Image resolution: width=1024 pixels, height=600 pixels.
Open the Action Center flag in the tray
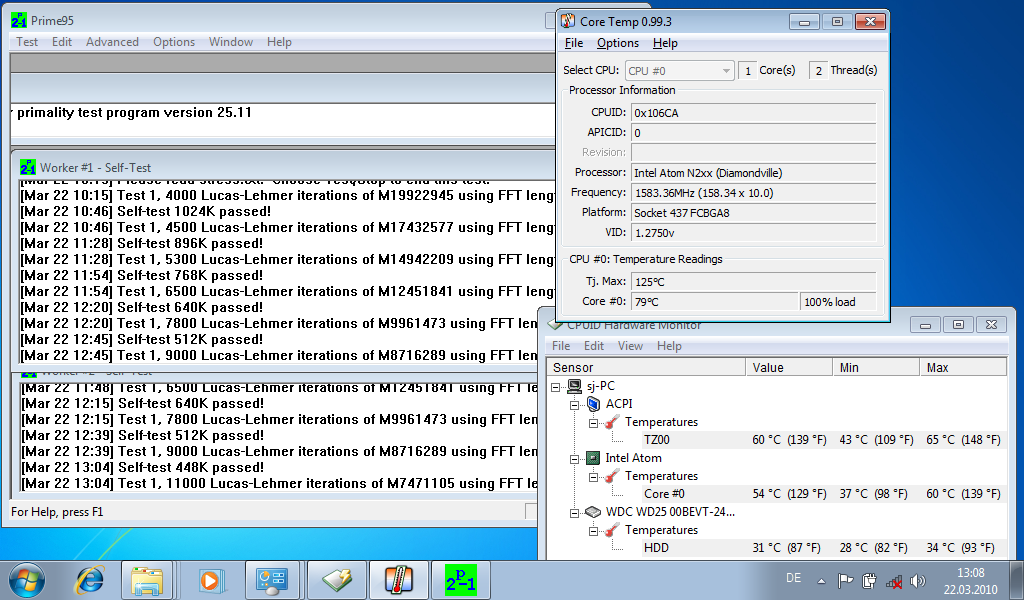click(x=846, y=580)
